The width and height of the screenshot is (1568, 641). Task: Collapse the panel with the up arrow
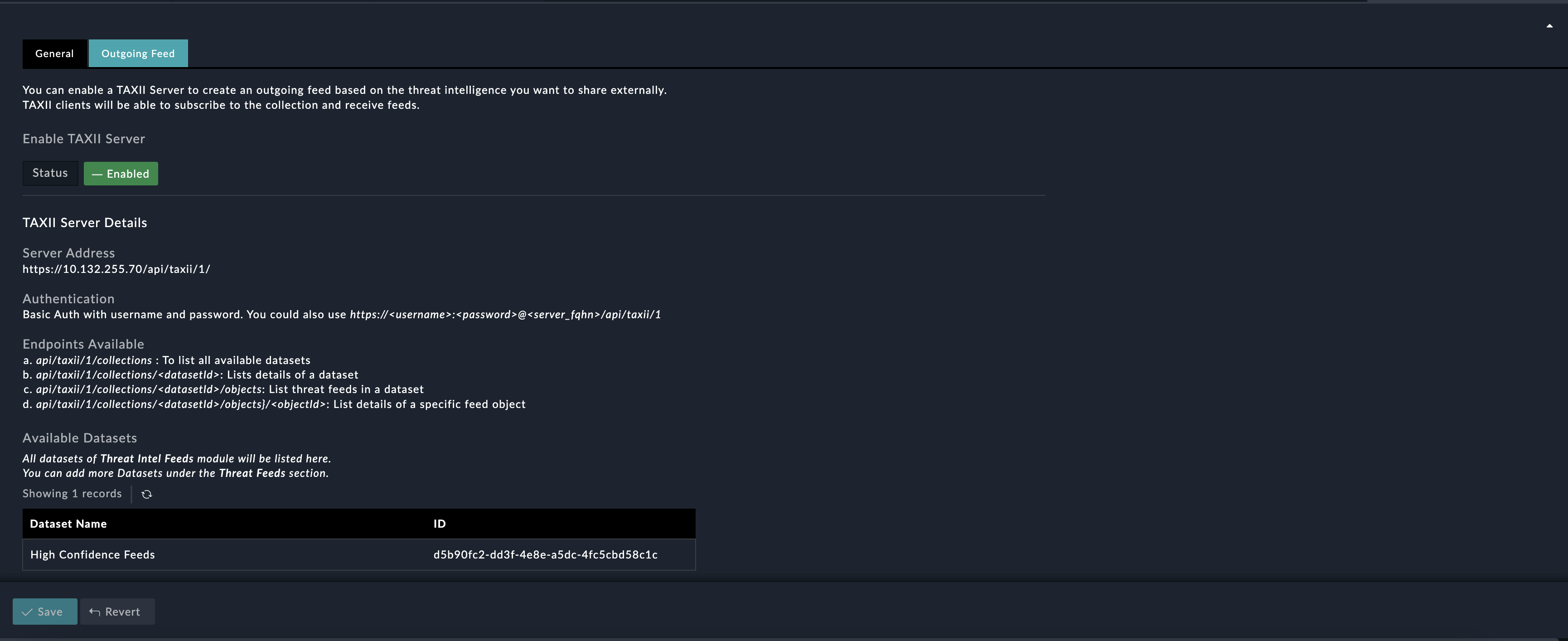pos(1549,26)
